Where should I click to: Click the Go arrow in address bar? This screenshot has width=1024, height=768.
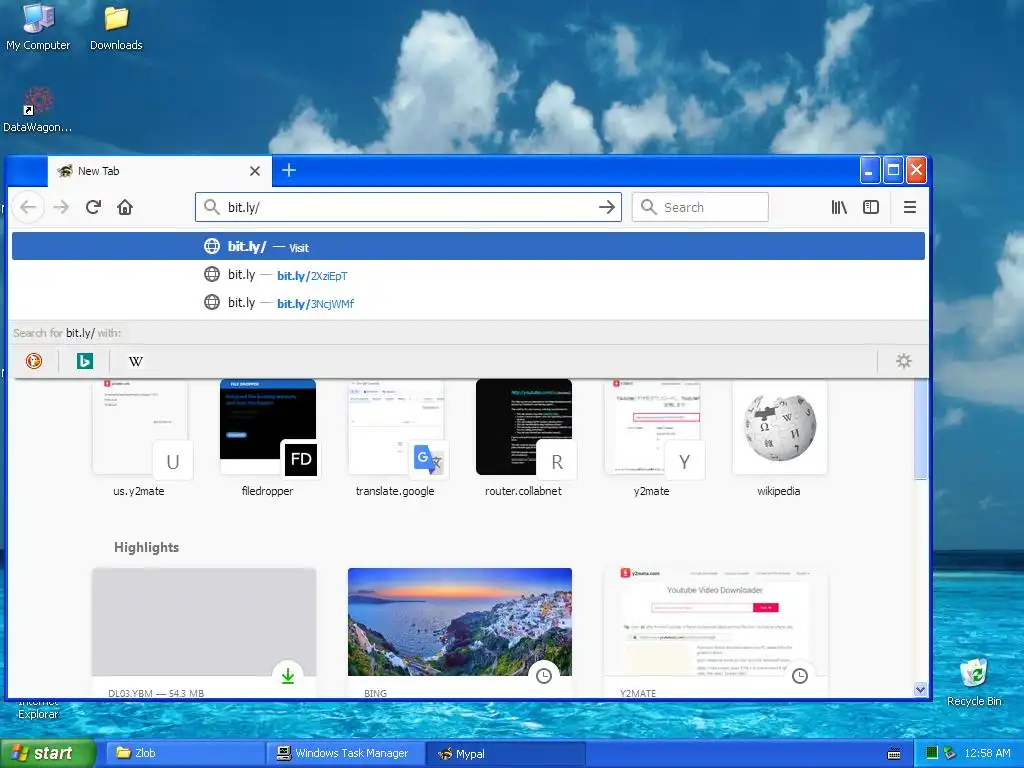click(x=607, y=207)
